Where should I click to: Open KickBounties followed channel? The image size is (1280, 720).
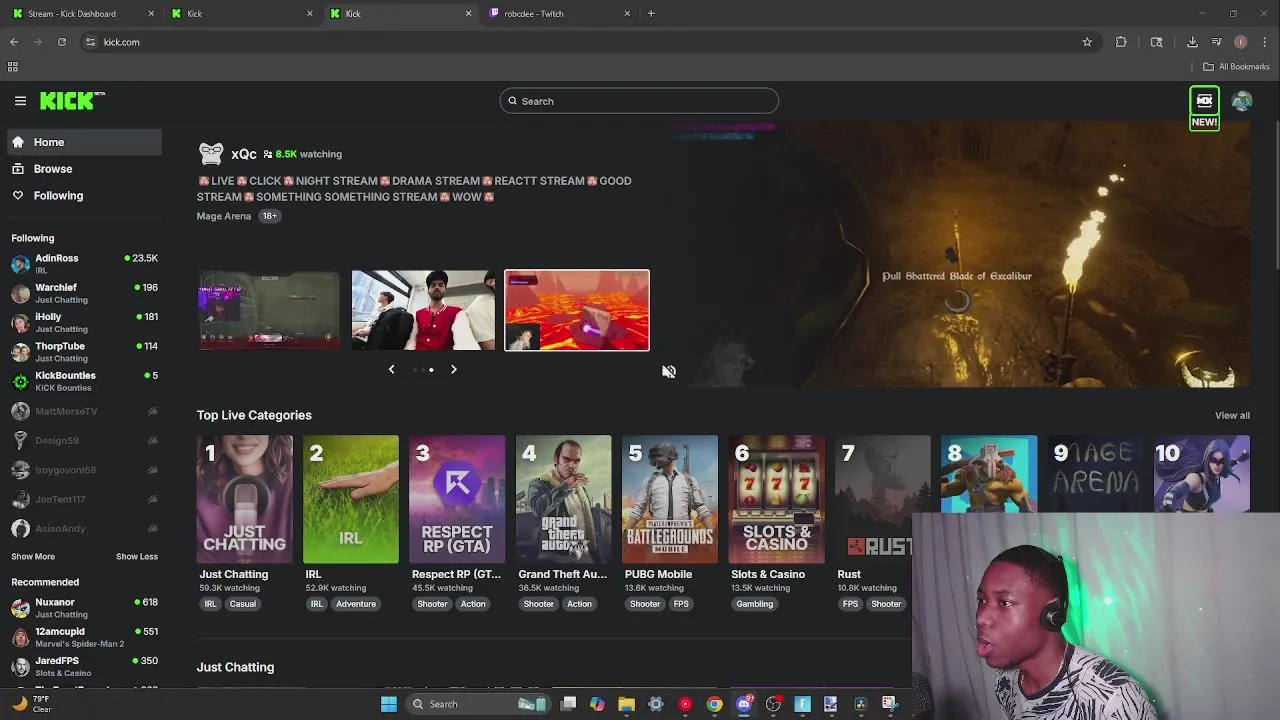(84, 381)
